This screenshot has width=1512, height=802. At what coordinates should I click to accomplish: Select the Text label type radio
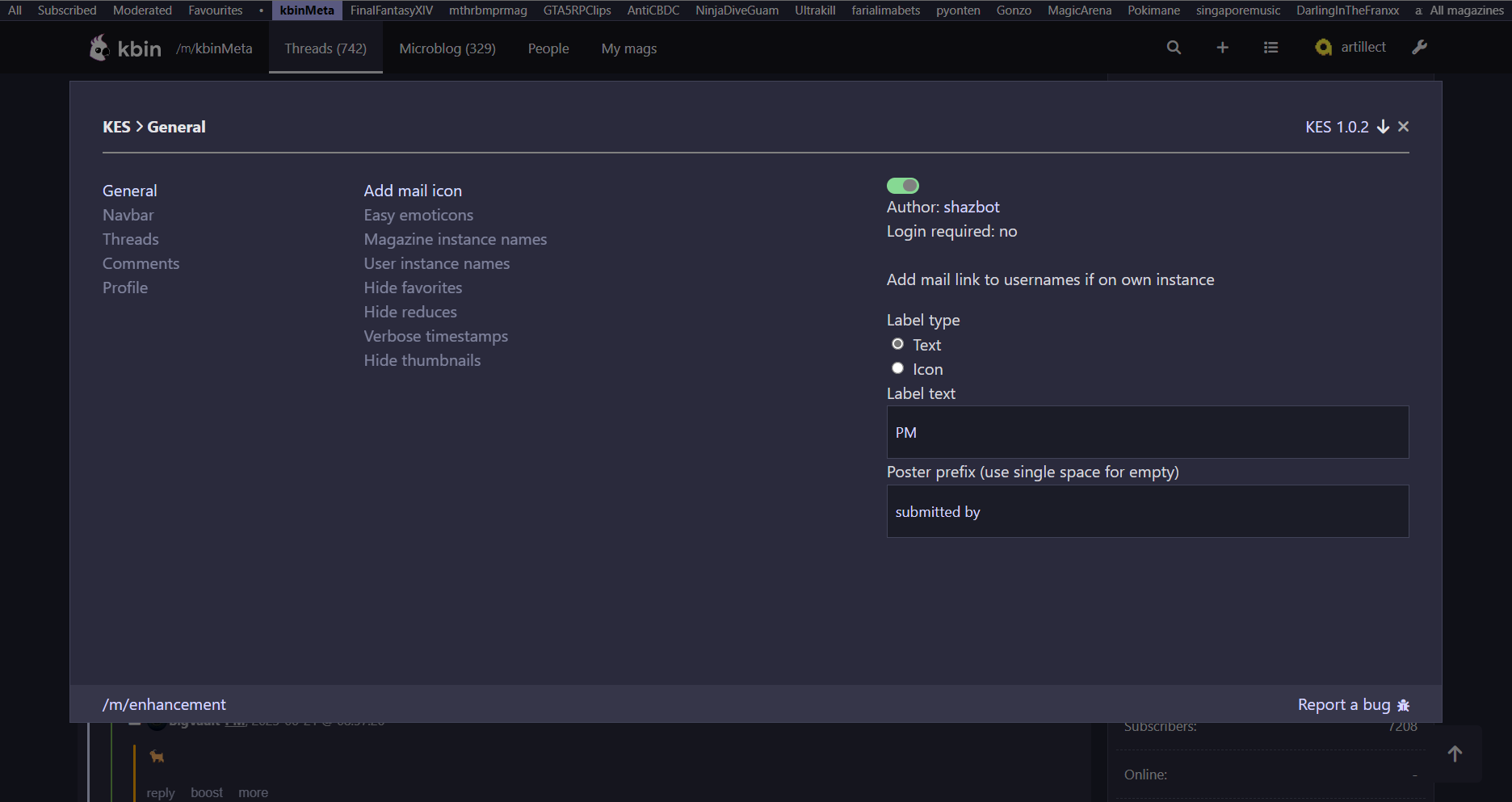pos(897,344)
